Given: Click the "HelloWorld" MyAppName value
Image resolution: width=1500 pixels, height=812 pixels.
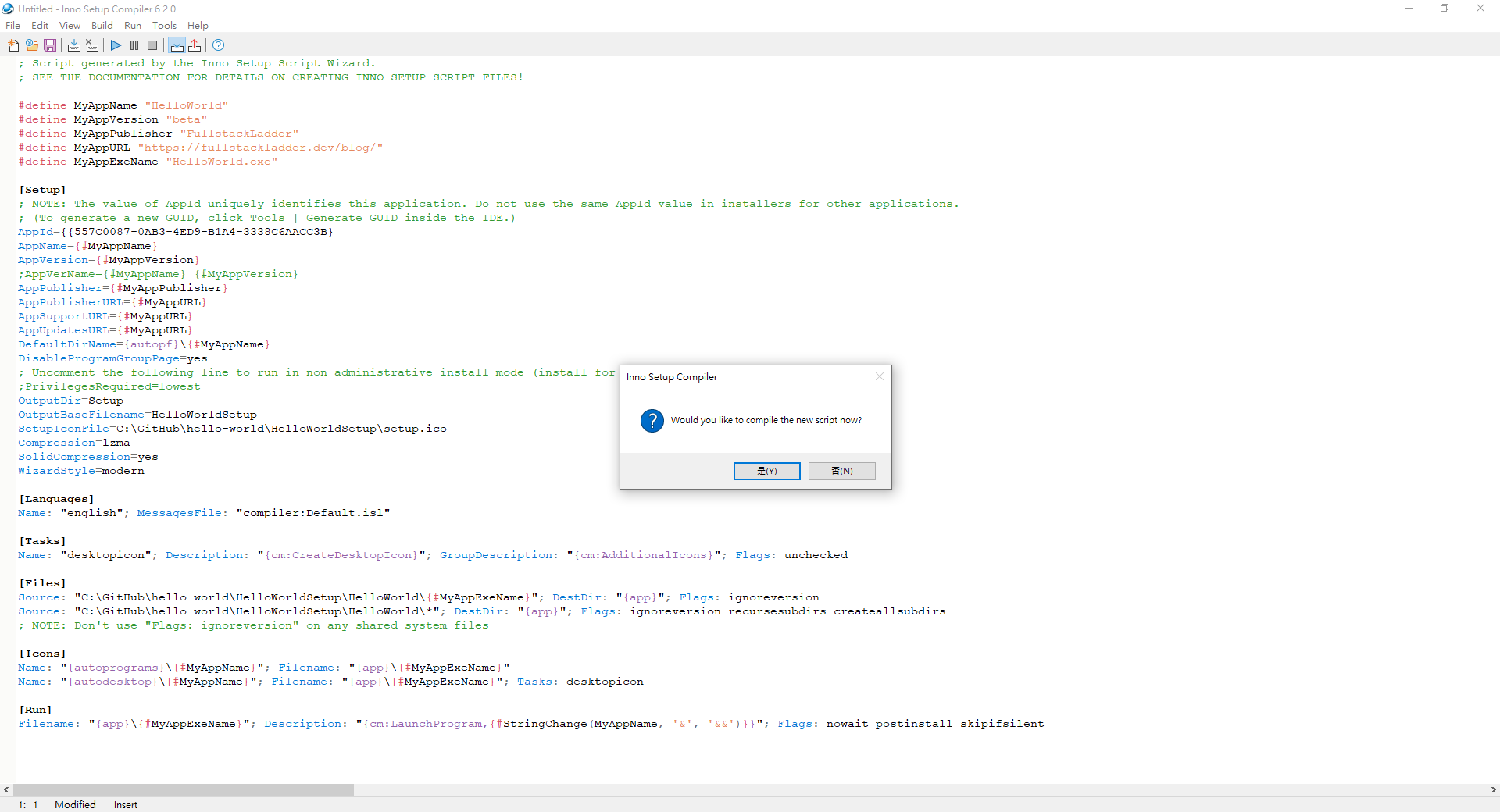Looking at the screenshot, I should point(187,105).
